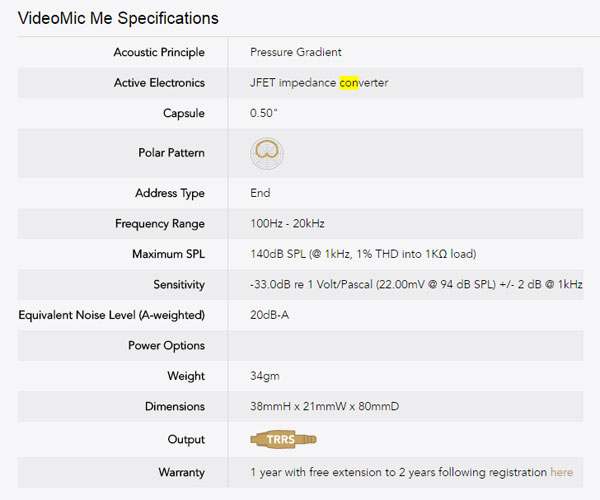Click the Pressure Gradient value
The image size is (600, 500).
click(296, 52)
